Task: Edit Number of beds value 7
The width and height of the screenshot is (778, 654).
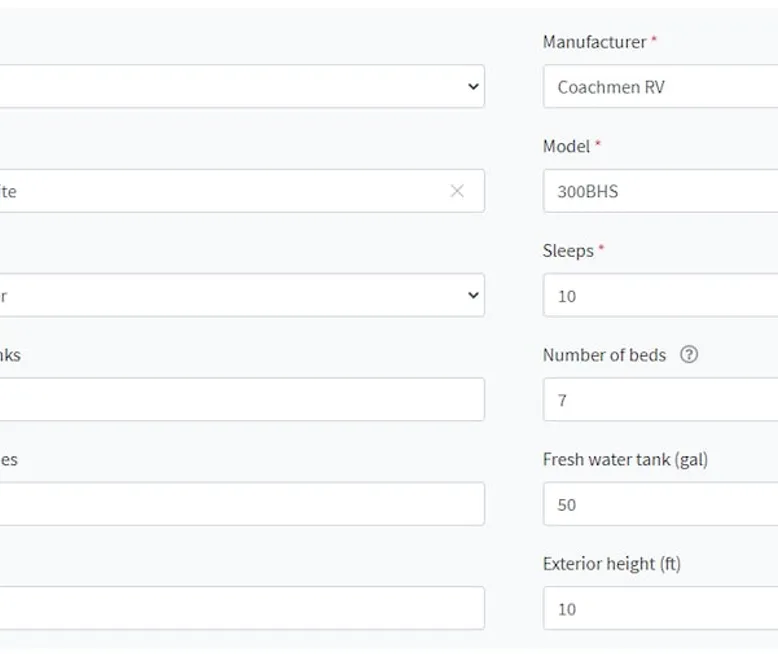Action: 660,399
